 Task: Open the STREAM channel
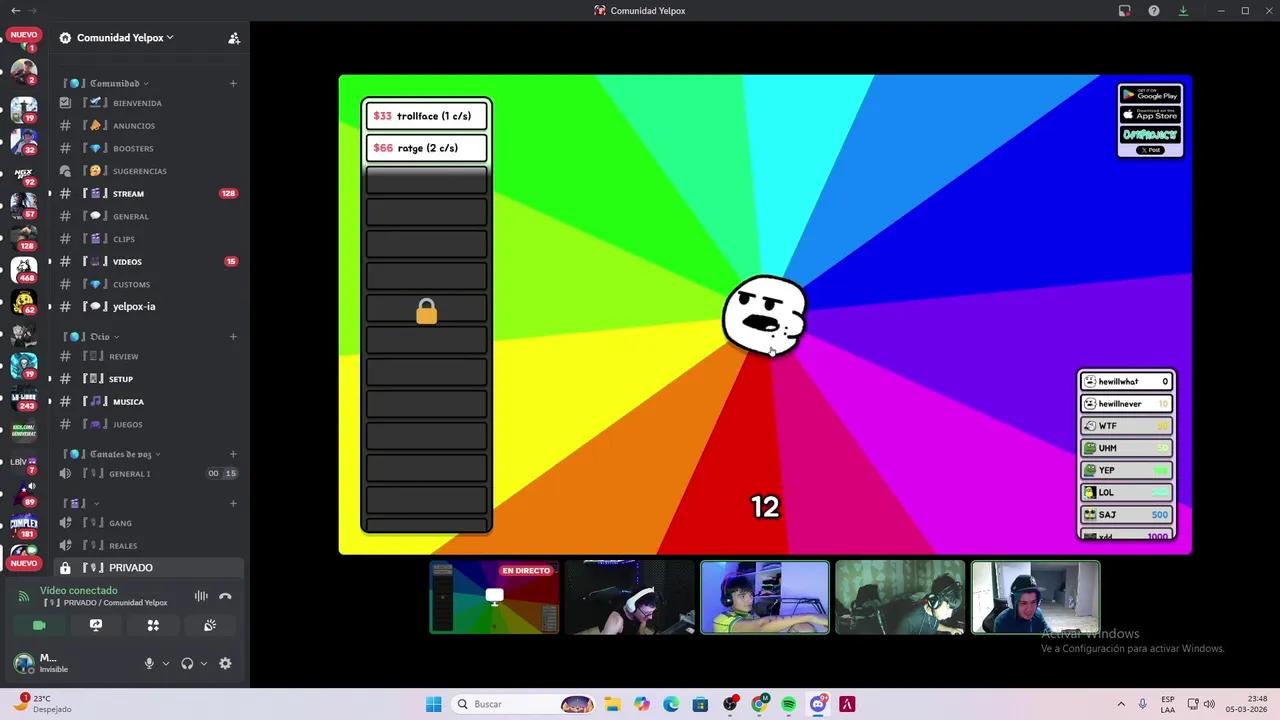point(148,194)
